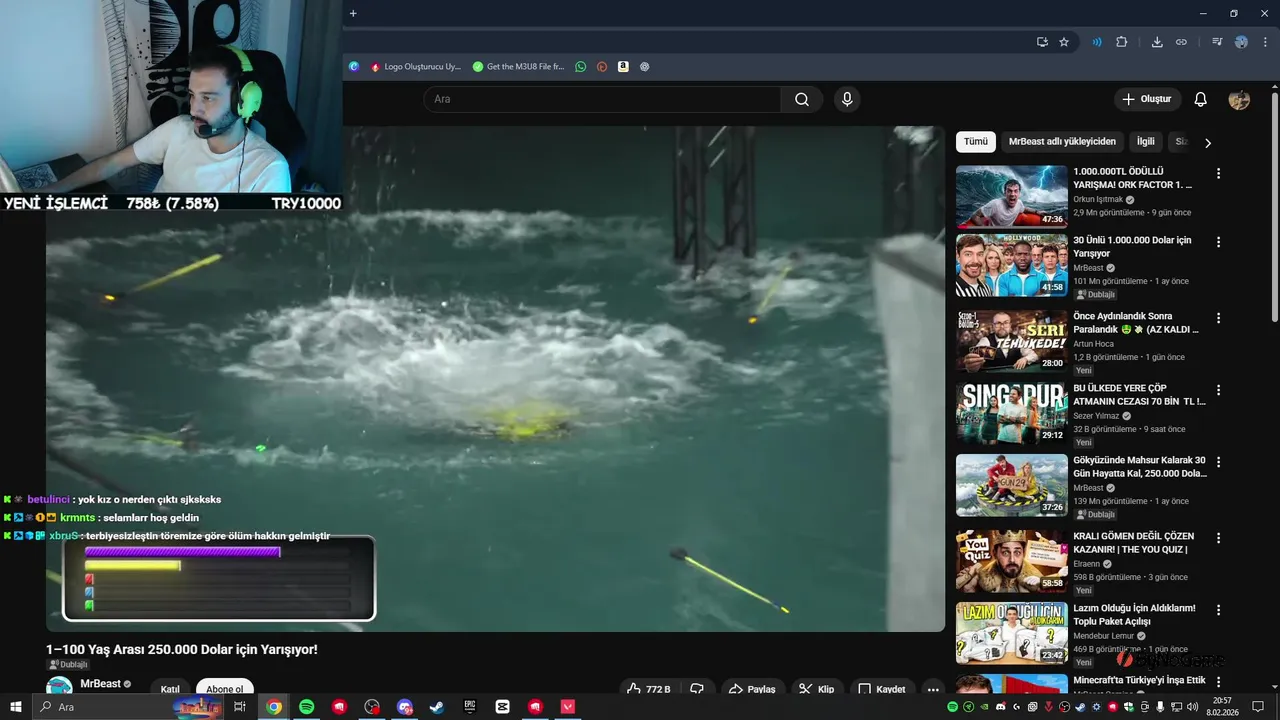
Task: Create a clip with Klip button
Action: 817,689
